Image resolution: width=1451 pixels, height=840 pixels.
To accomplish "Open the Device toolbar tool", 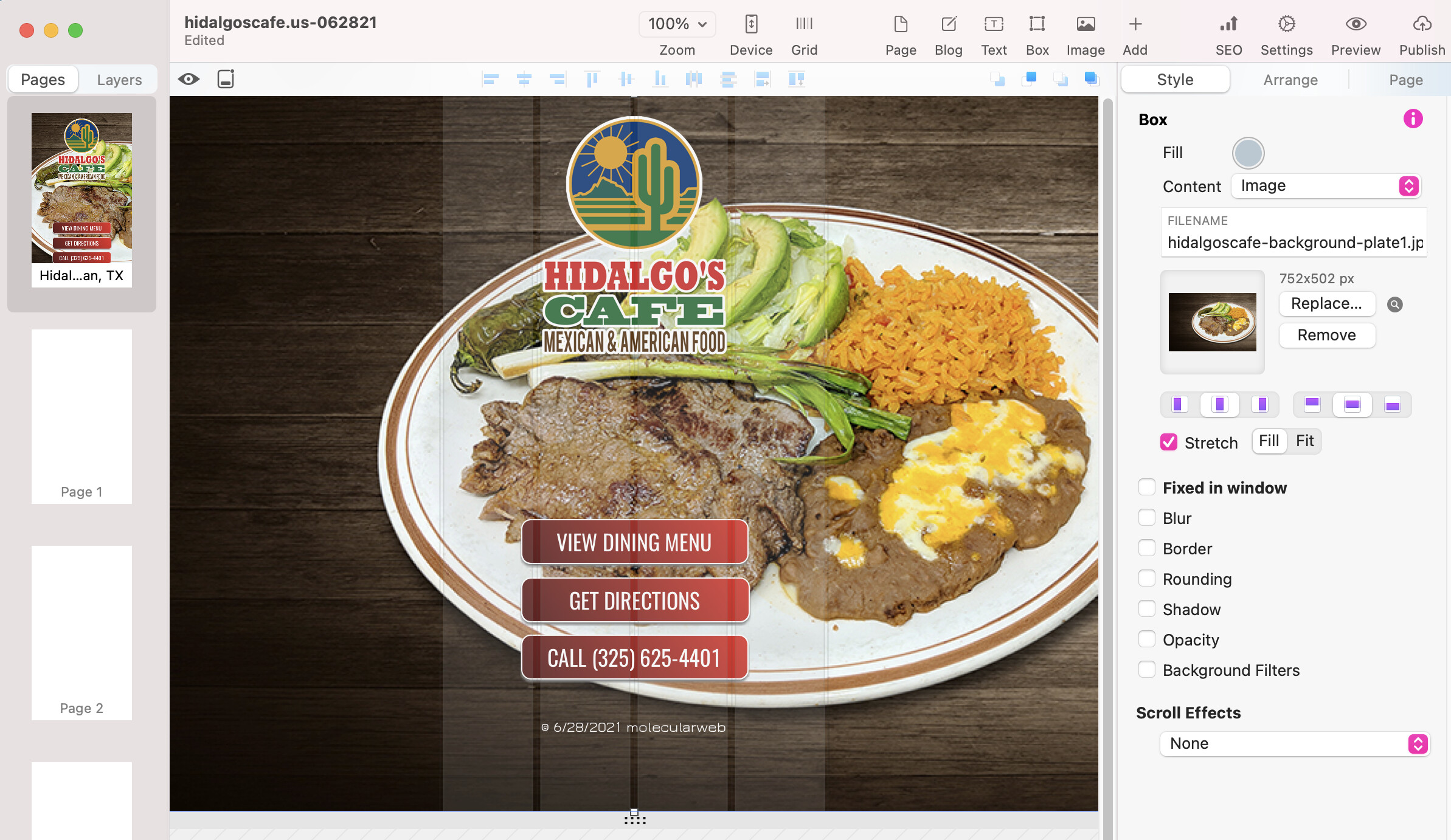I will coord(751,35).
